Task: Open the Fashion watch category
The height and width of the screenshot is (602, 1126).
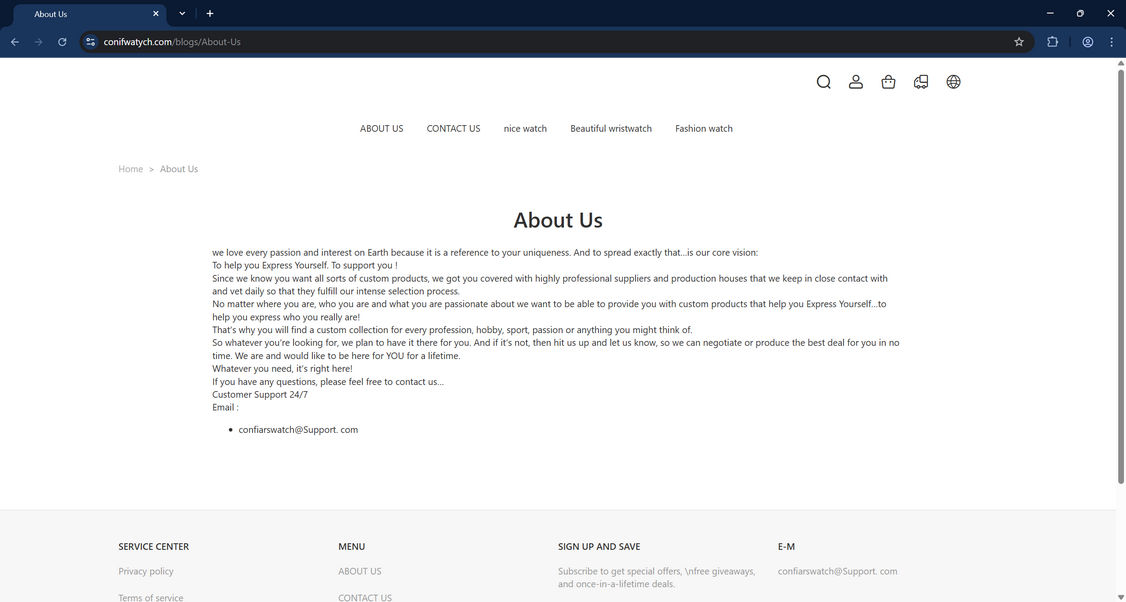Action: [704, 129]
